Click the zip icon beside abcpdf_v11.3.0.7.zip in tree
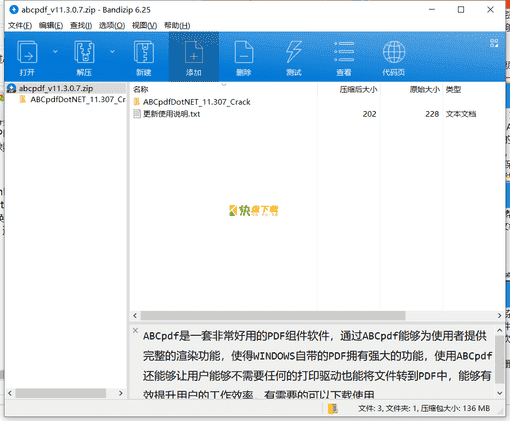Screen dimensions: 510x421 coord(11,88)
